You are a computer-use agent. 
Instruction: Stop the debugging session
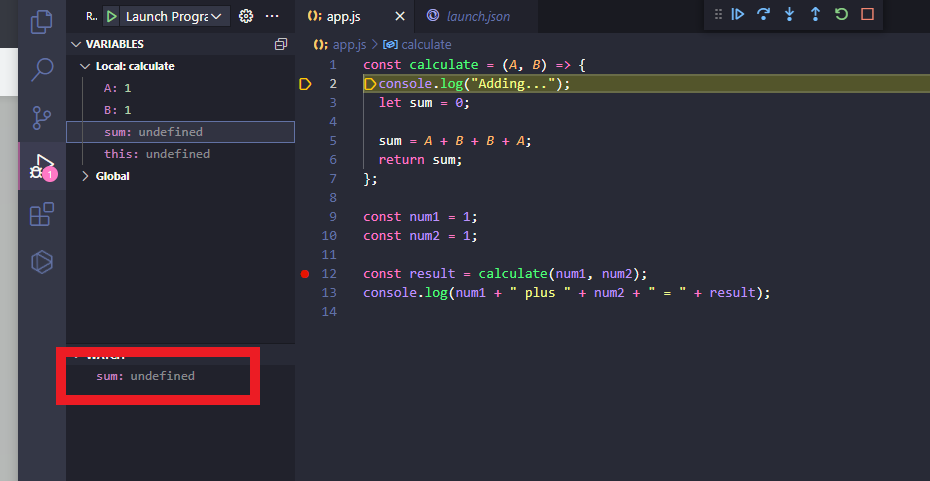tap(867, 14)
